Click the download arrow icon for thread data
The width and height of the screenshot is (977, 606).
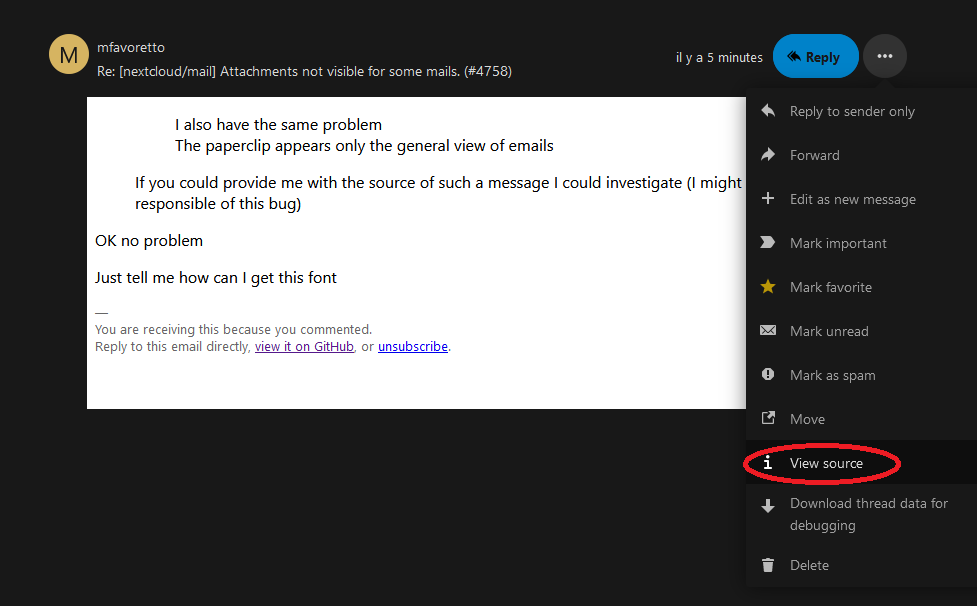point(768,506)
